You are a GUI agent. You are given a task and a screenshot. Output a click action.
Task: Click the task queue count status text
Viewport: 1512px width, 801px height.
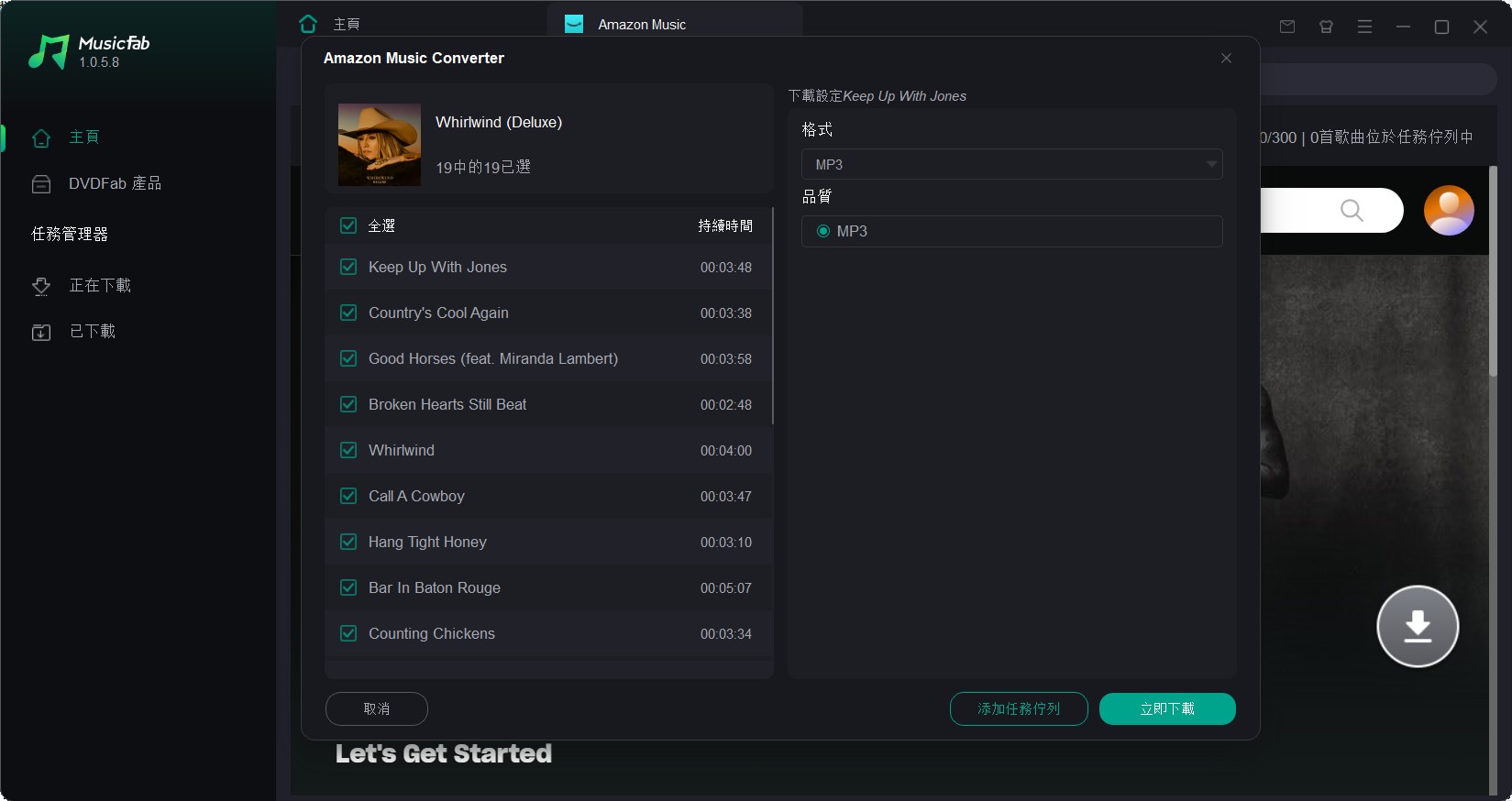[x=1366, y=137]
